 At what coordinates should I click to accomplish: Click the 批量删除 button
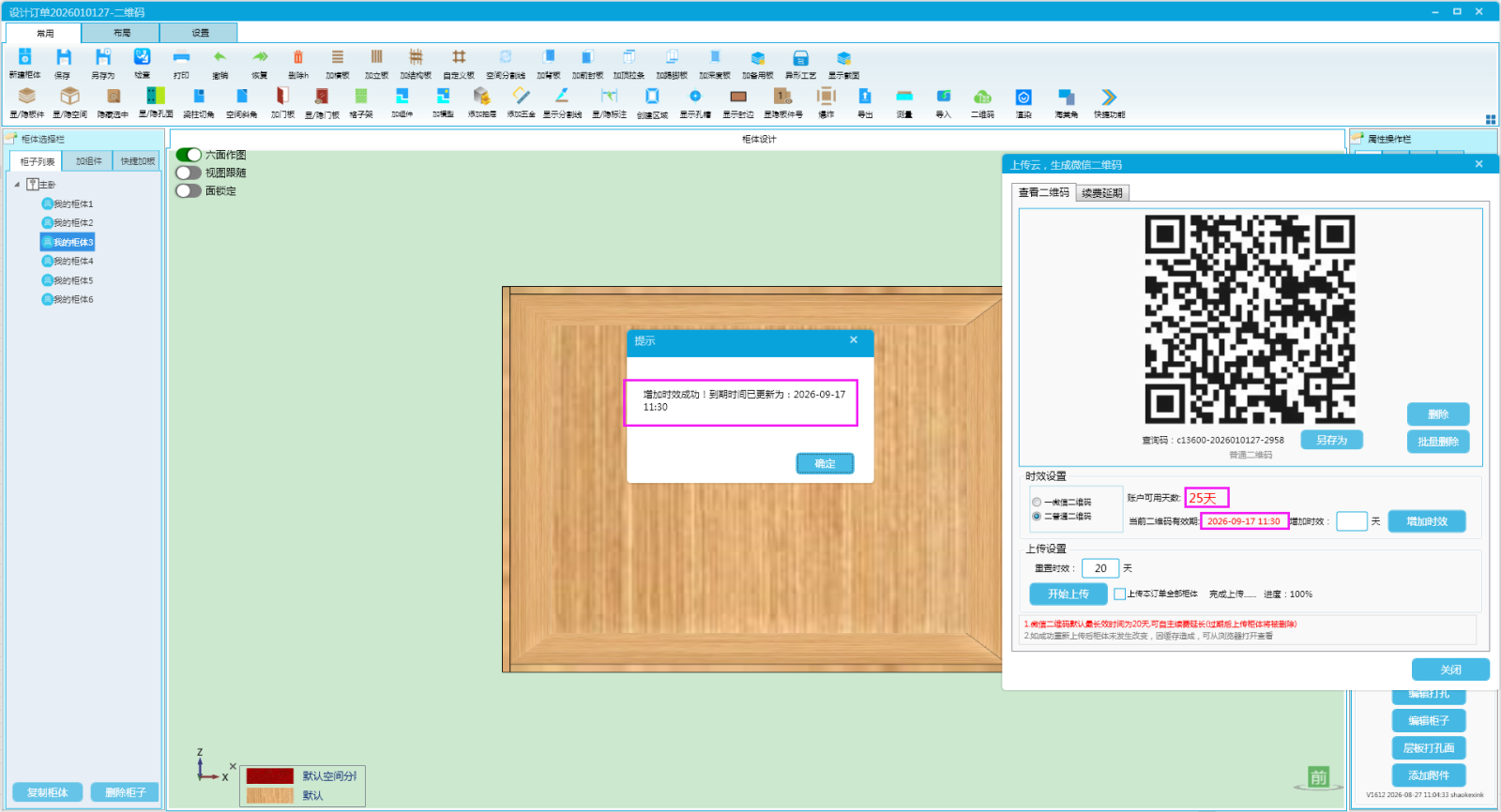(1438, 442)
